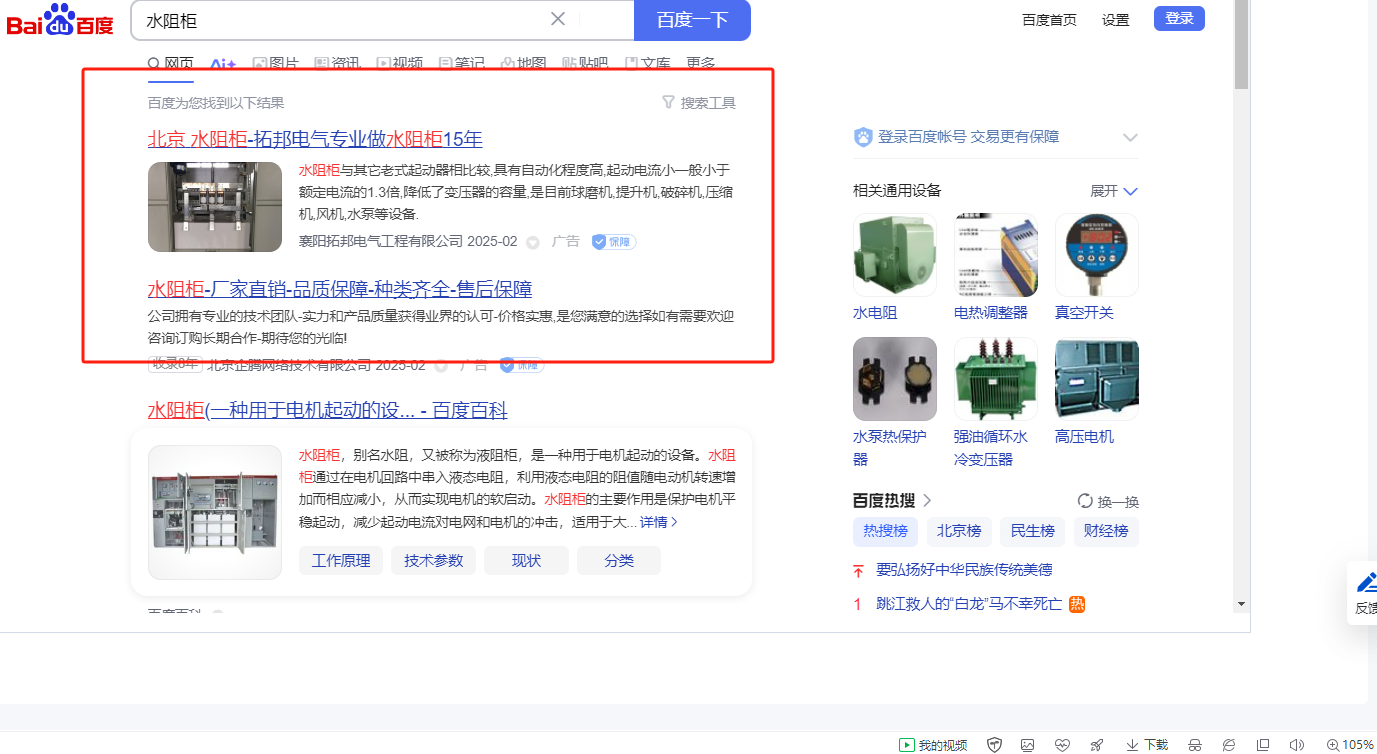This screenshot has width=1377, height=754.
Task: Click the 登录 login button
Action: point(1179,19)
